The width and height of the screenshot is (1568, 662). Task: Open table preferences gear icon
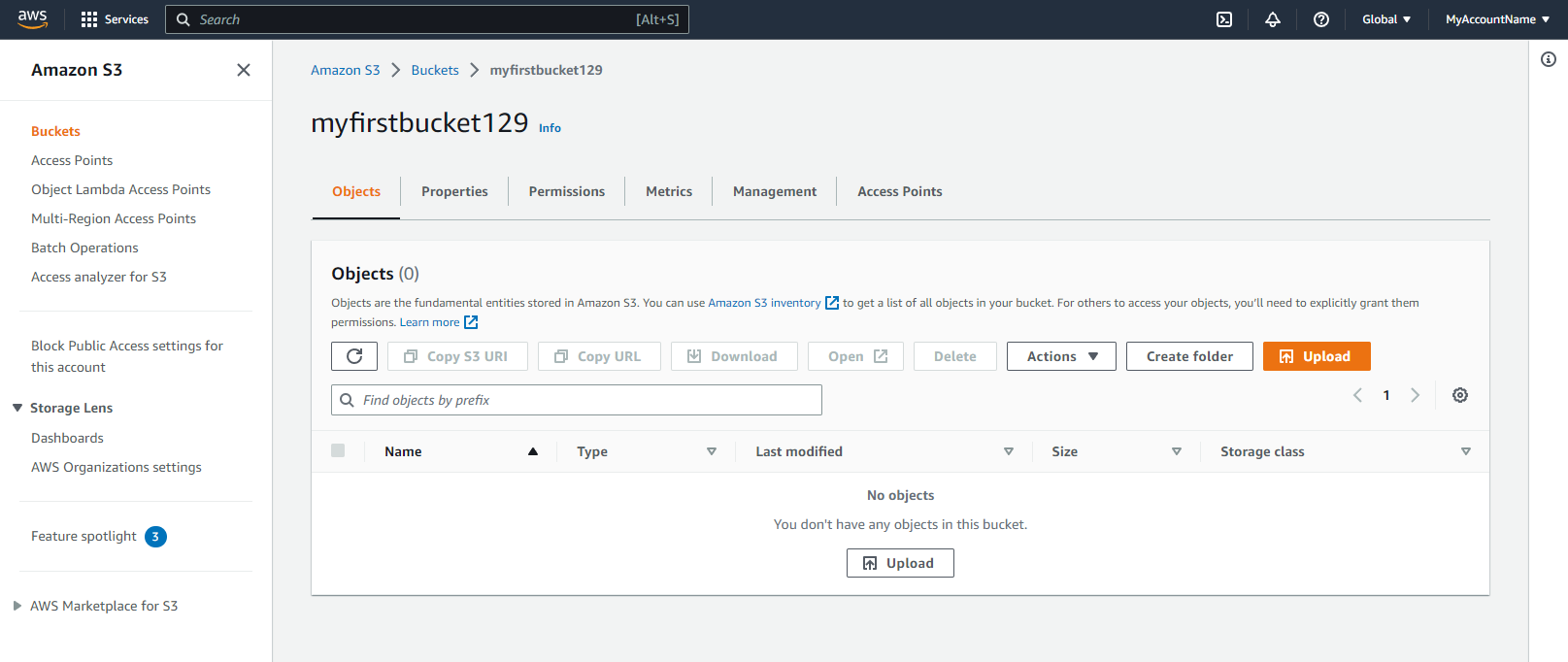(x=1459, y=395)
